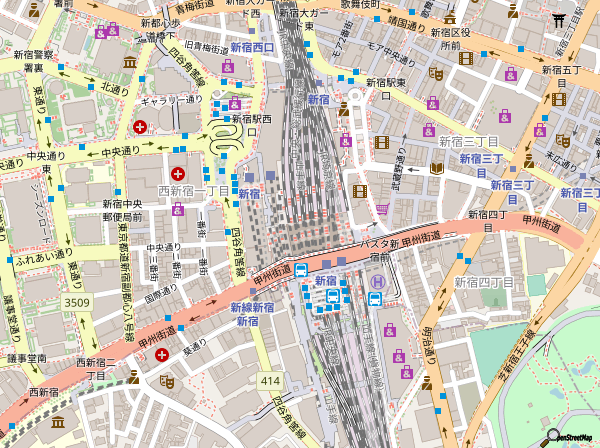
Task: Select the 新宿西口 station label
Action: point(252,47)
